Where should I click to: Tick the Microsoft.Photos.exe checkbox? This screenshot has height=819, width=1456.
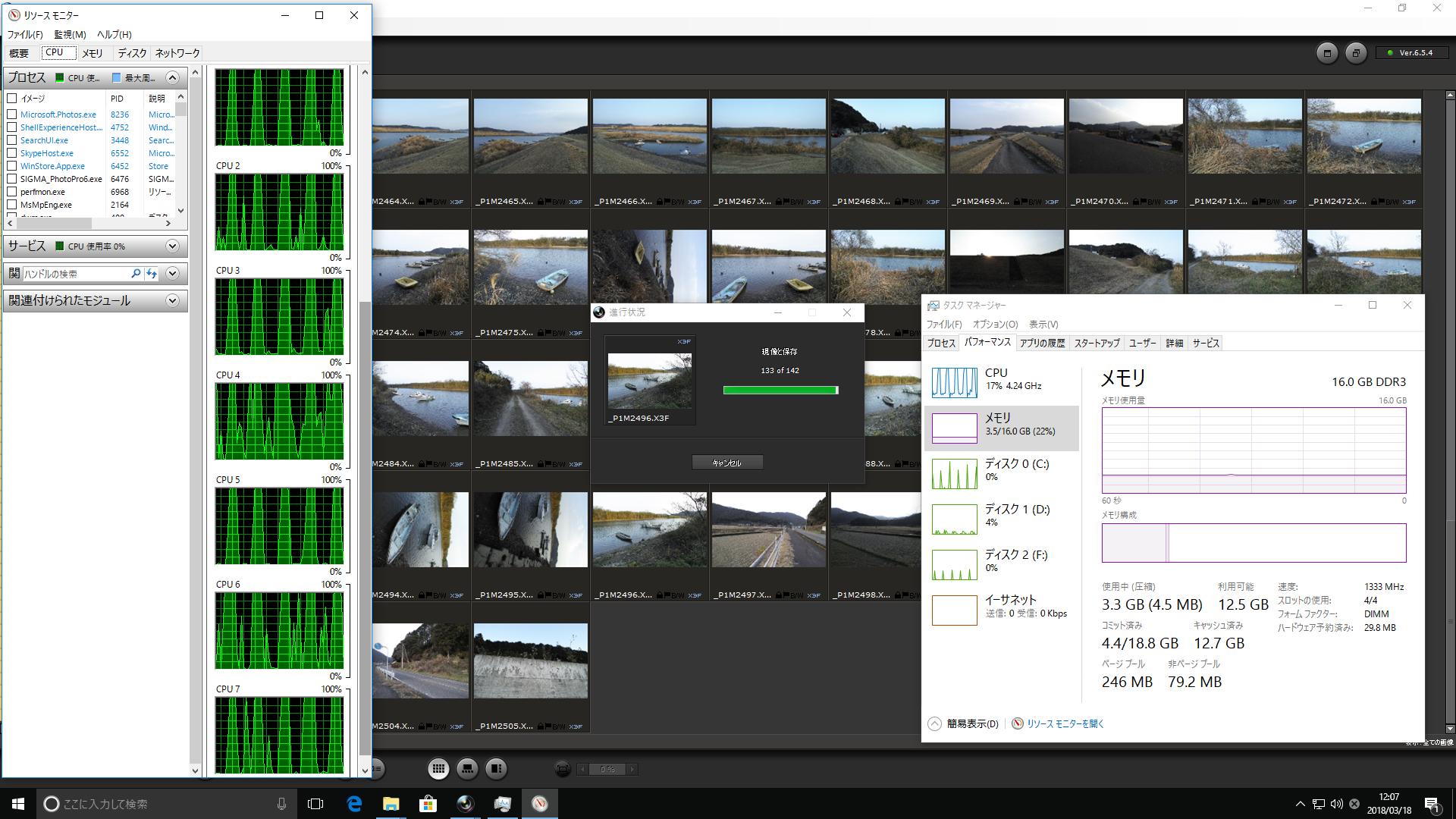[x=12, y=115]
